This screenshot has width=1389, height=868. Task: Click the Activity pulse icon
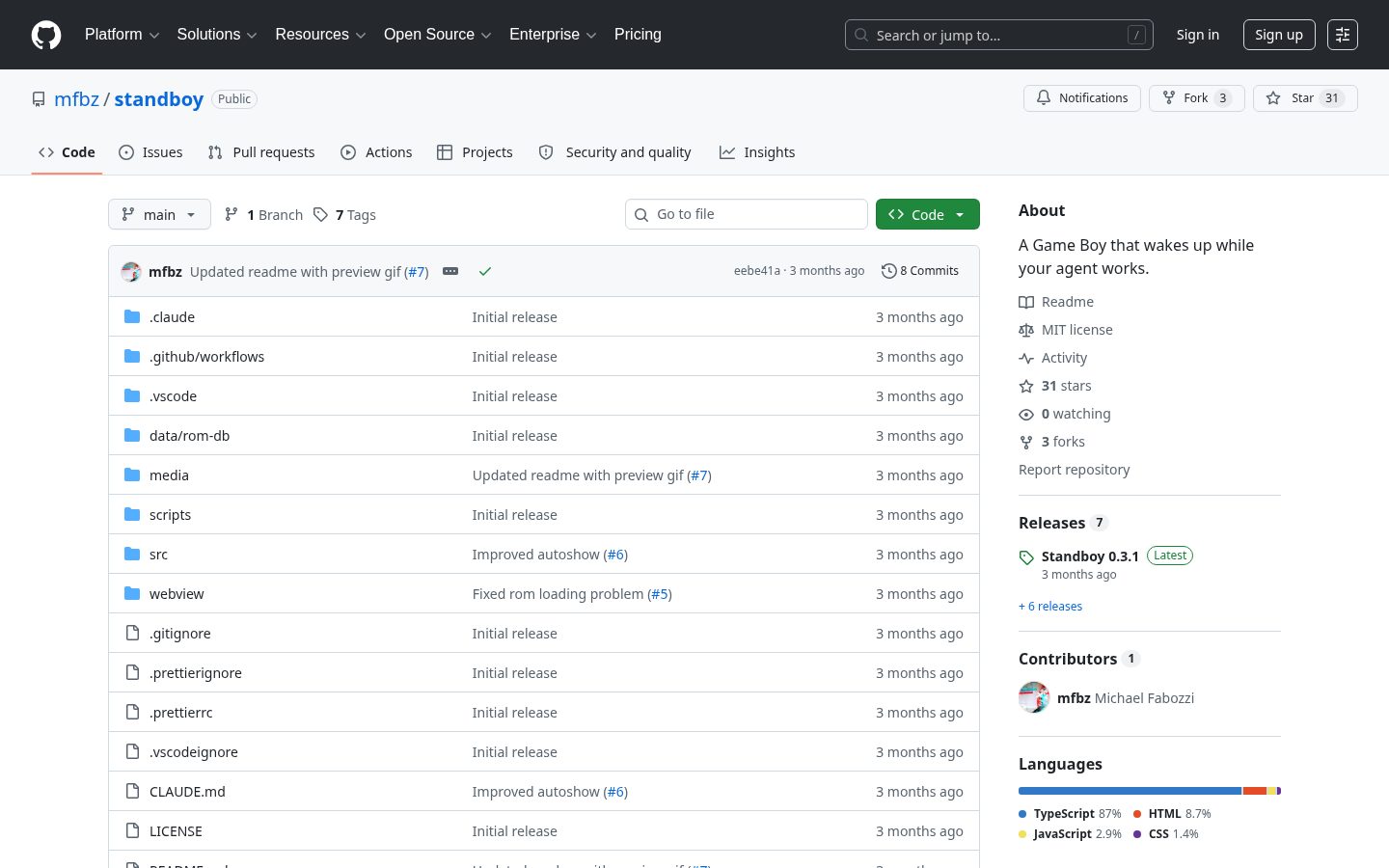click(x=1026, y=358)
